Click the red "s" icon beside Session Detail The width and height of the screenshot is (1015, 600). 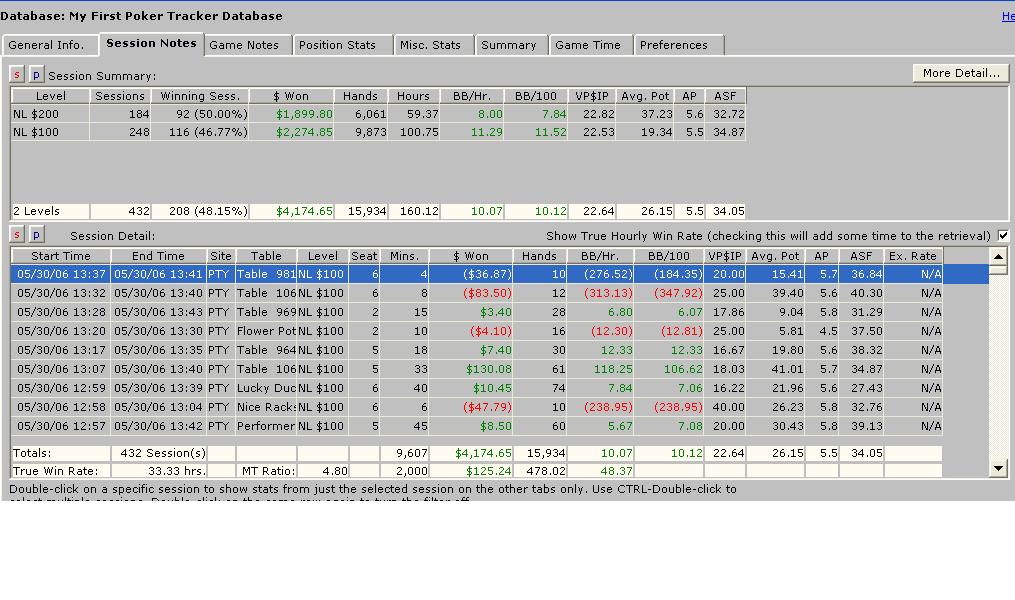click(17, 235)
